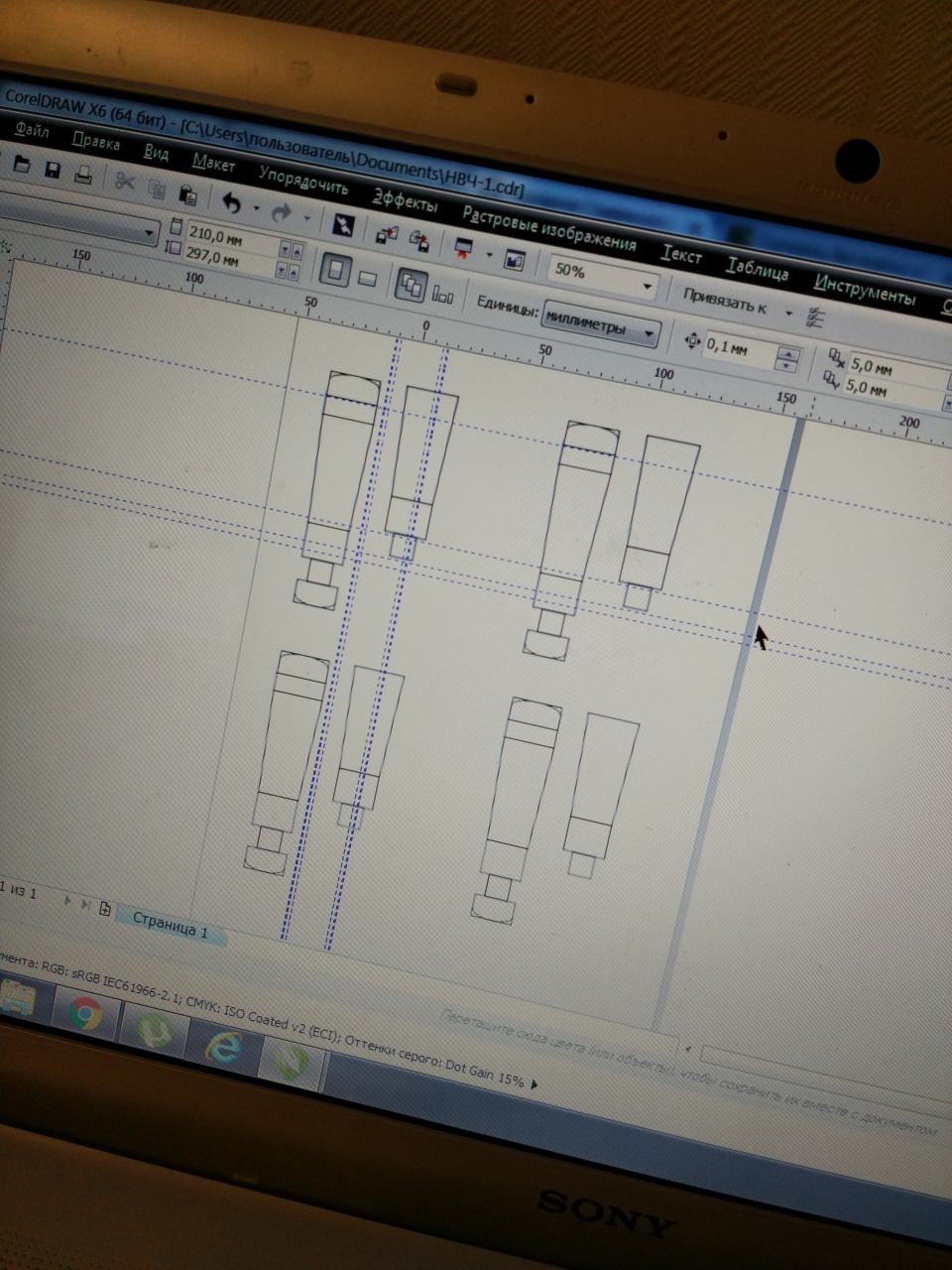Click the Undo arrow icon
The height and width of the screenshot is (1270, 952).
pos(232,203)
